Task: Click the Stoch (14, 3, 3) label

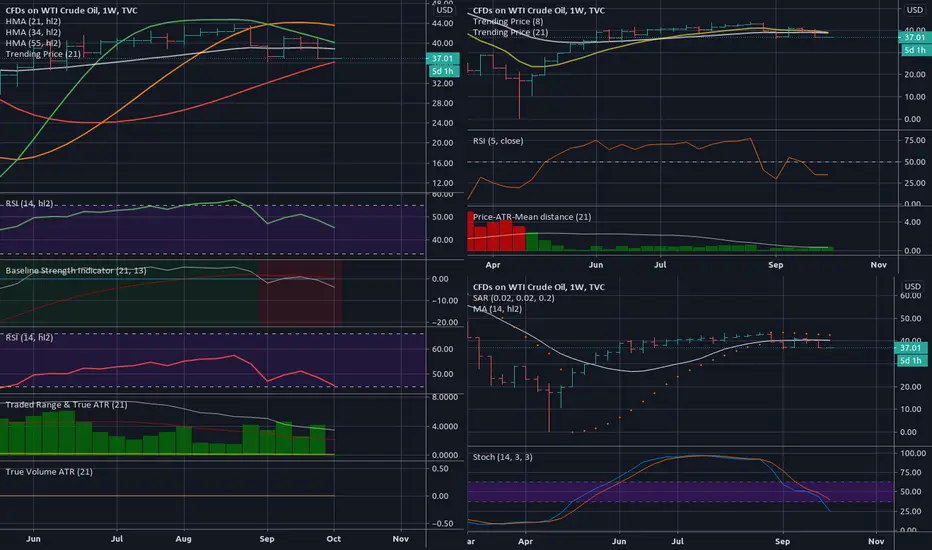Action: click(x=502, y=457)
